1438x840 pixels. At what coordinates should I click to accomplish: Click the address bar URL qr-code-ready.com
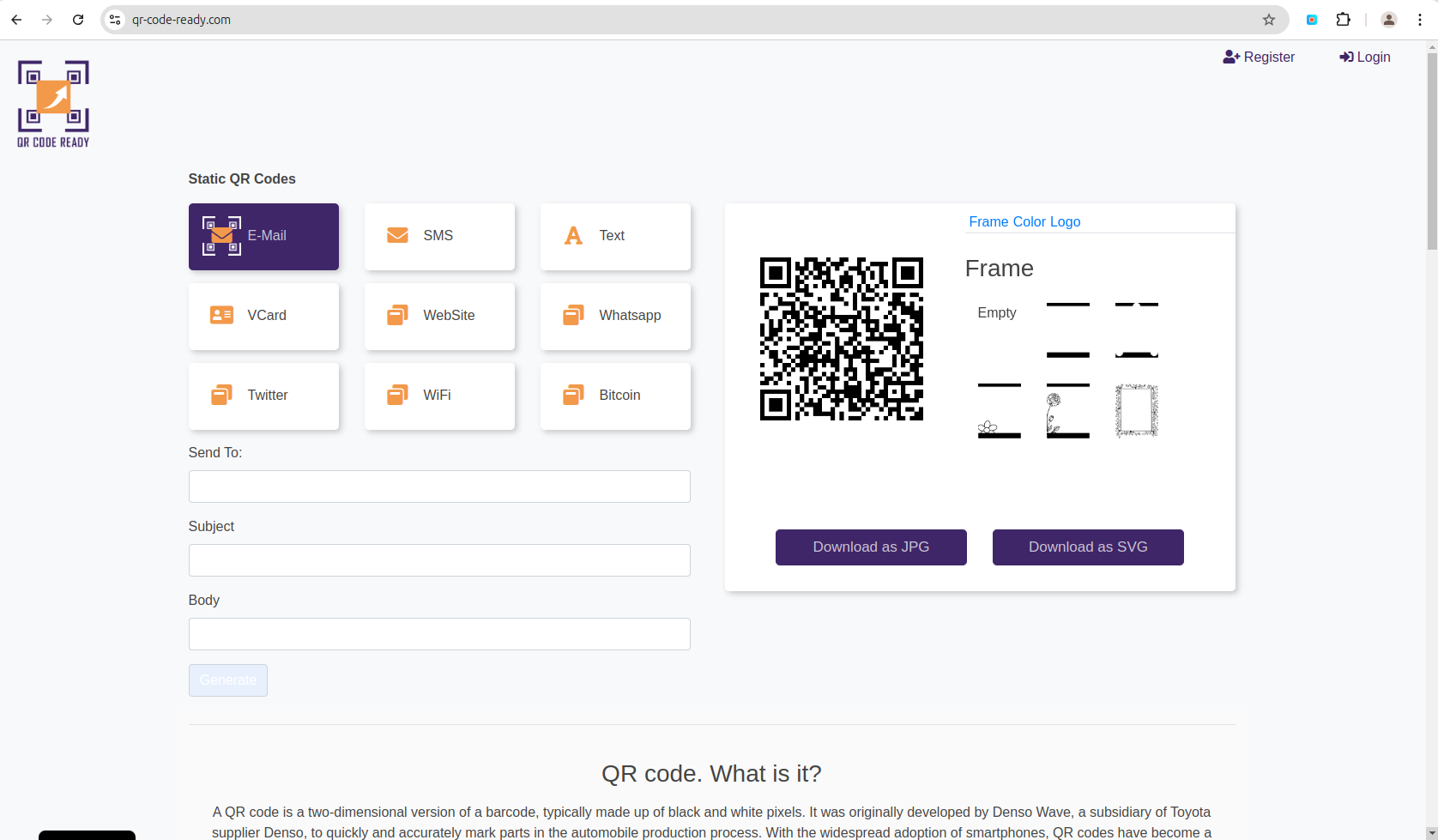coord(181,20)
